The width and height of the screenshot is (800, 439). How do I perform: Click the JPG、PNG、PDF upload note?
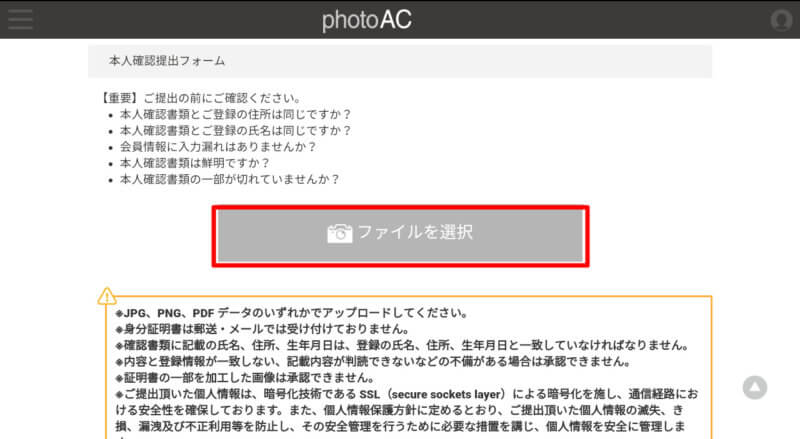[x=292, y=313]
